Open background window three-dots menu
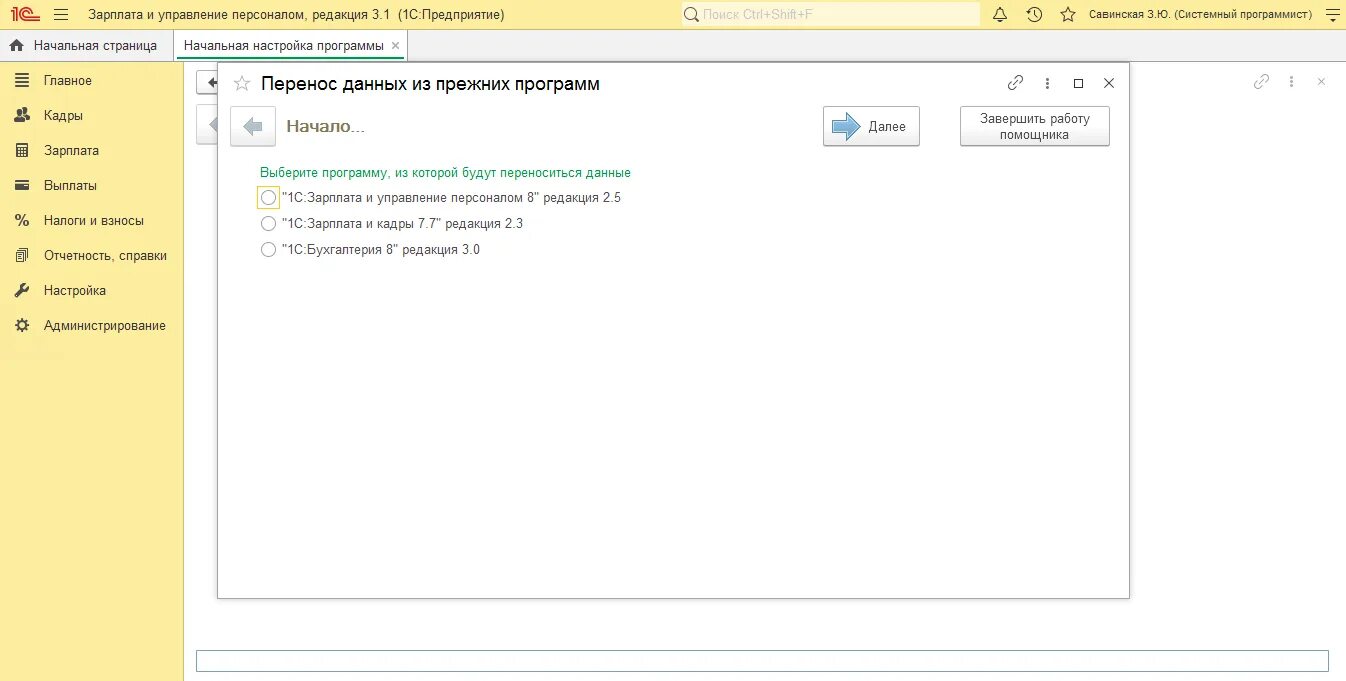 [1291, 82]
